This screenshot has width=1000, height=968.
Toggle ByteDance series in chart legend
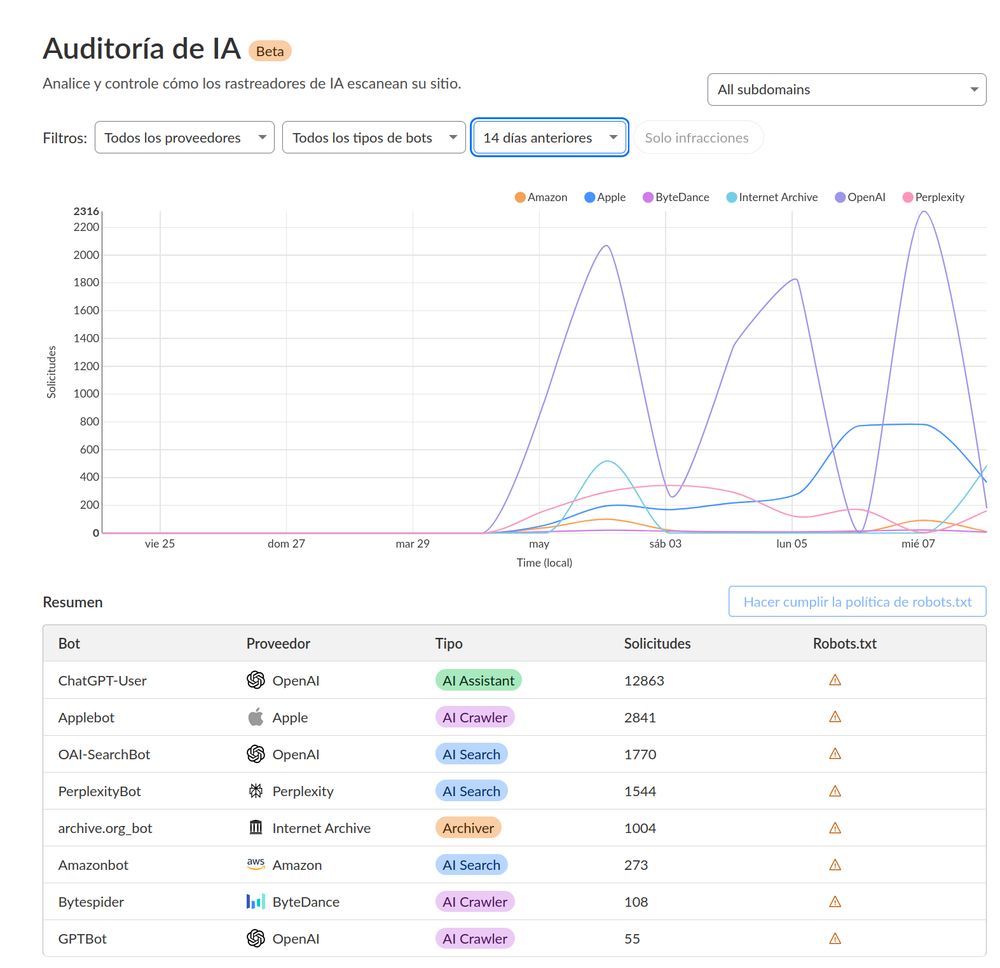pos(676,197)
